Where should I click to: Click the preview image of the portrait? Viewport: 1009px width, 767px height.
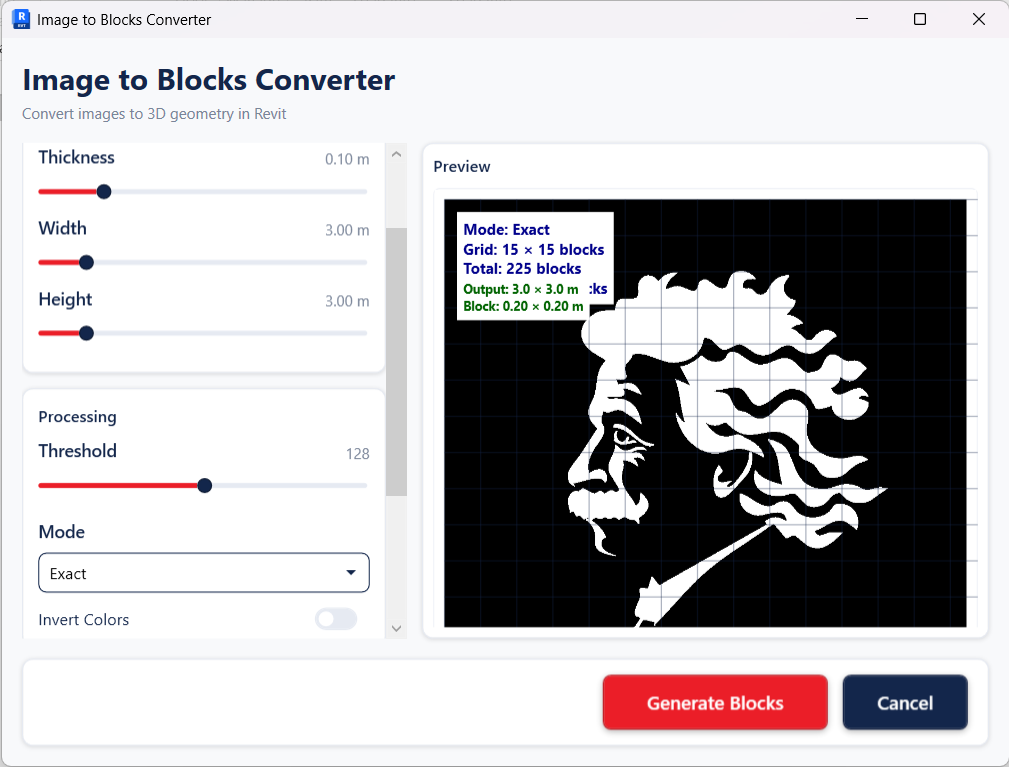tap(705, 413)
